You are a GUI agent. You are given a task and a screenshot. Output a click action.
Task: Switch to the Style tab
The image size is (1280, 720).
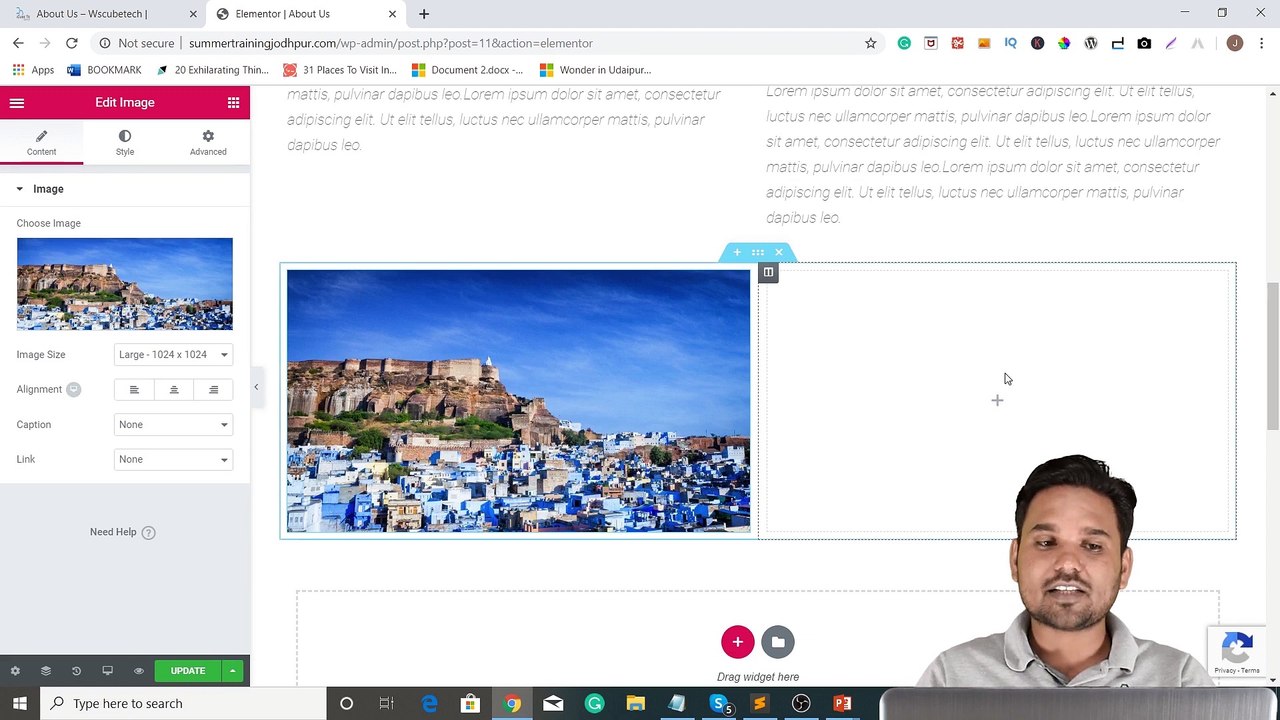coord(125,142)
